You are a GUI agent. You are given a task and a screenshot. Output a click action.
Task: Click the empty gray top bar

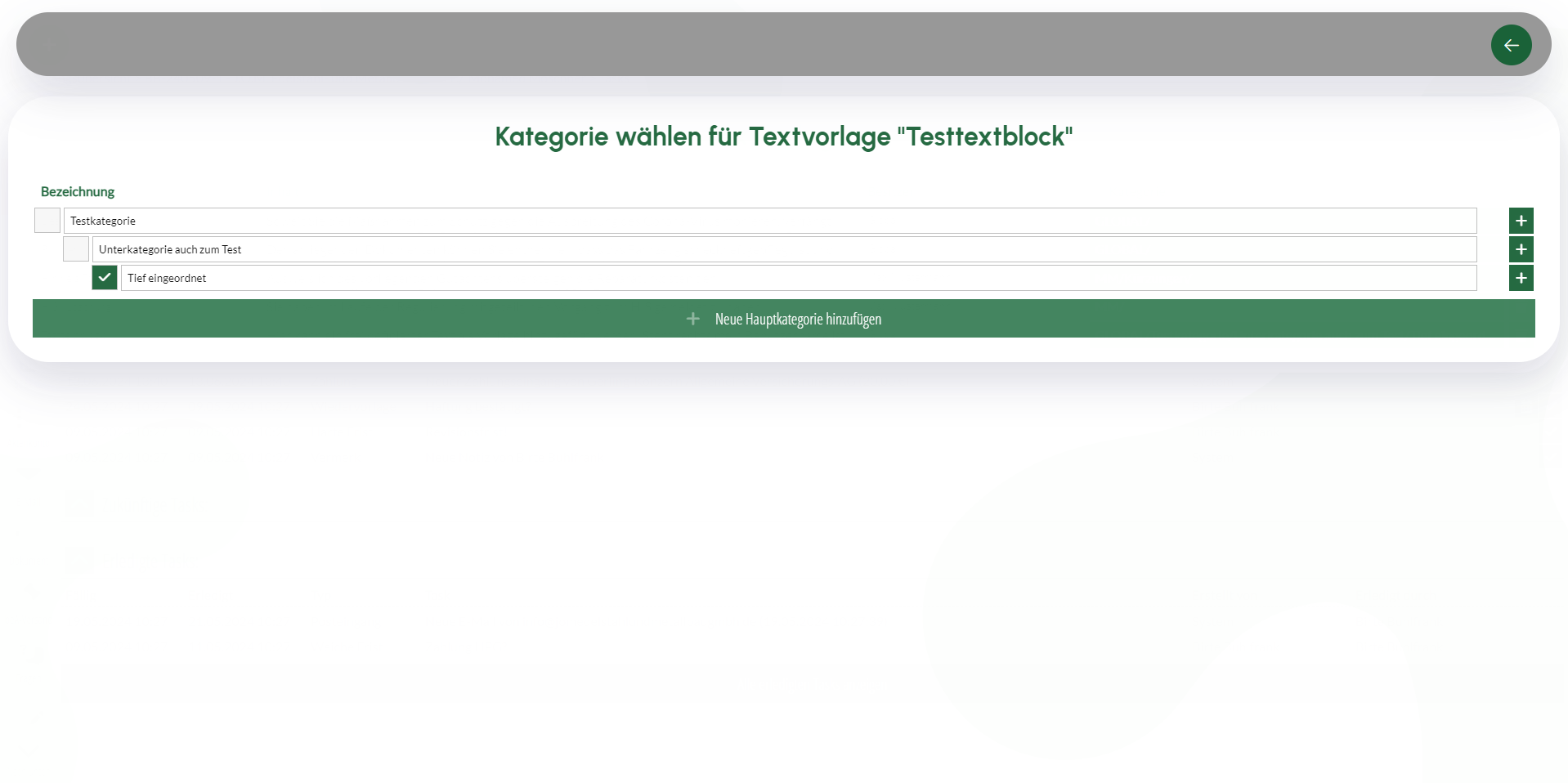(736, 44)
